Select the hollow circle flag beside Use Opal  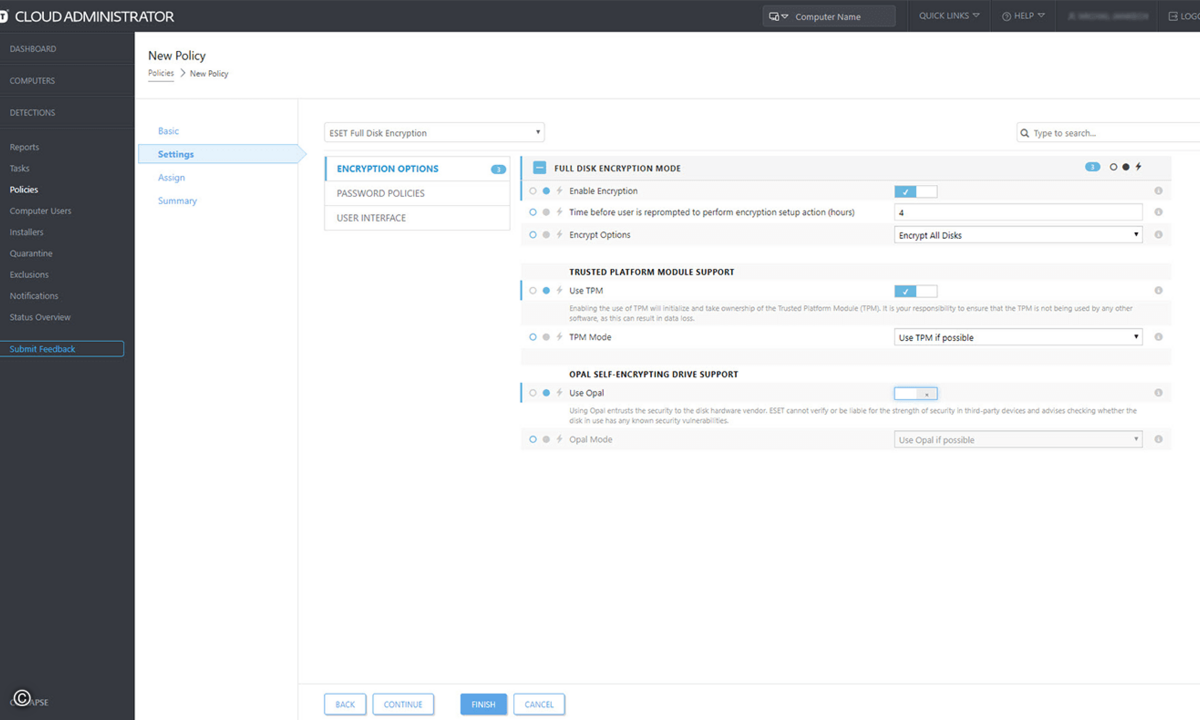pyautogui.click(x=533, y=393)
